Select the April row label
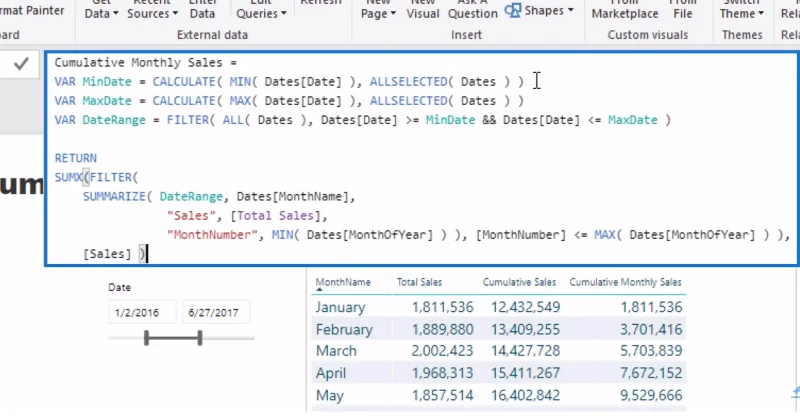Image resolution: width=800 pixels, height=416 pixels. pos(331,373)
